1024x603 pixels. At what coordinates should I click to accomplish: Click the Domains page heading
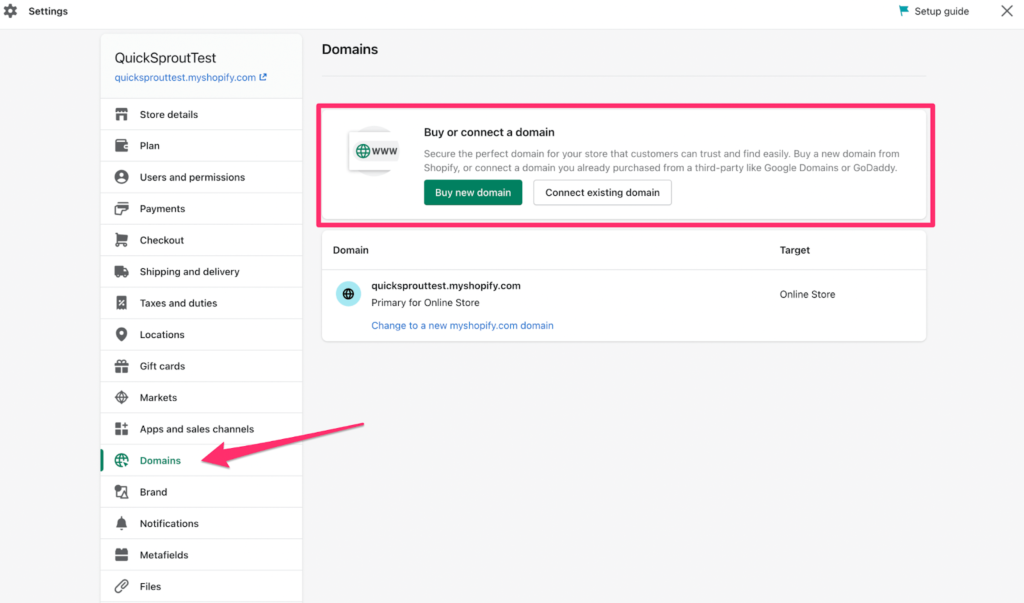[x=349, y=49]
